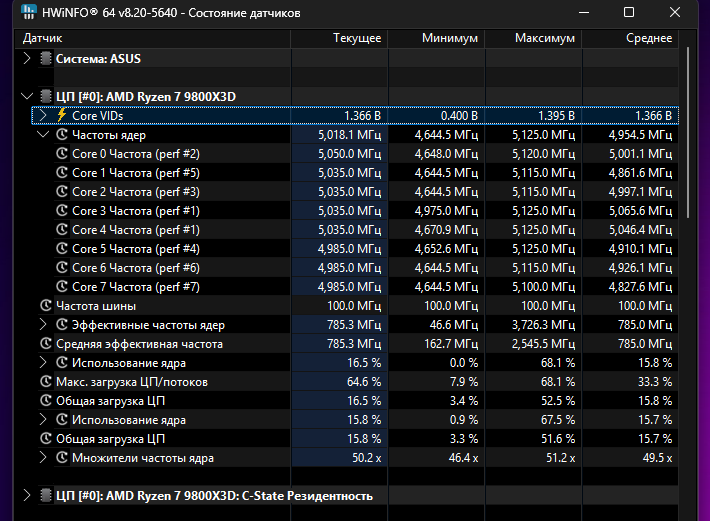
Task: Click the 33.3 % average value
Action: click(x=655, y=382)
